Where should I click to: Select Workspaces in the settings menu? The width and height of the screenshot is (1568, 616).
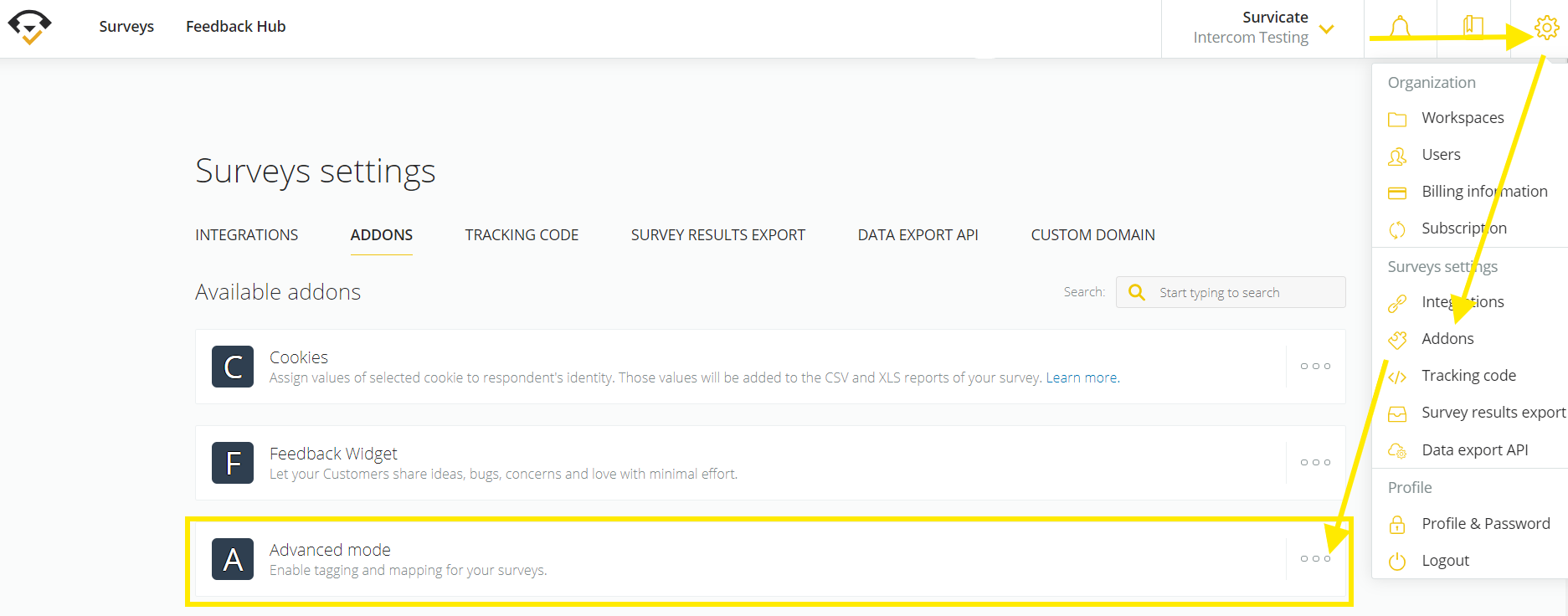click(1463, 118)
